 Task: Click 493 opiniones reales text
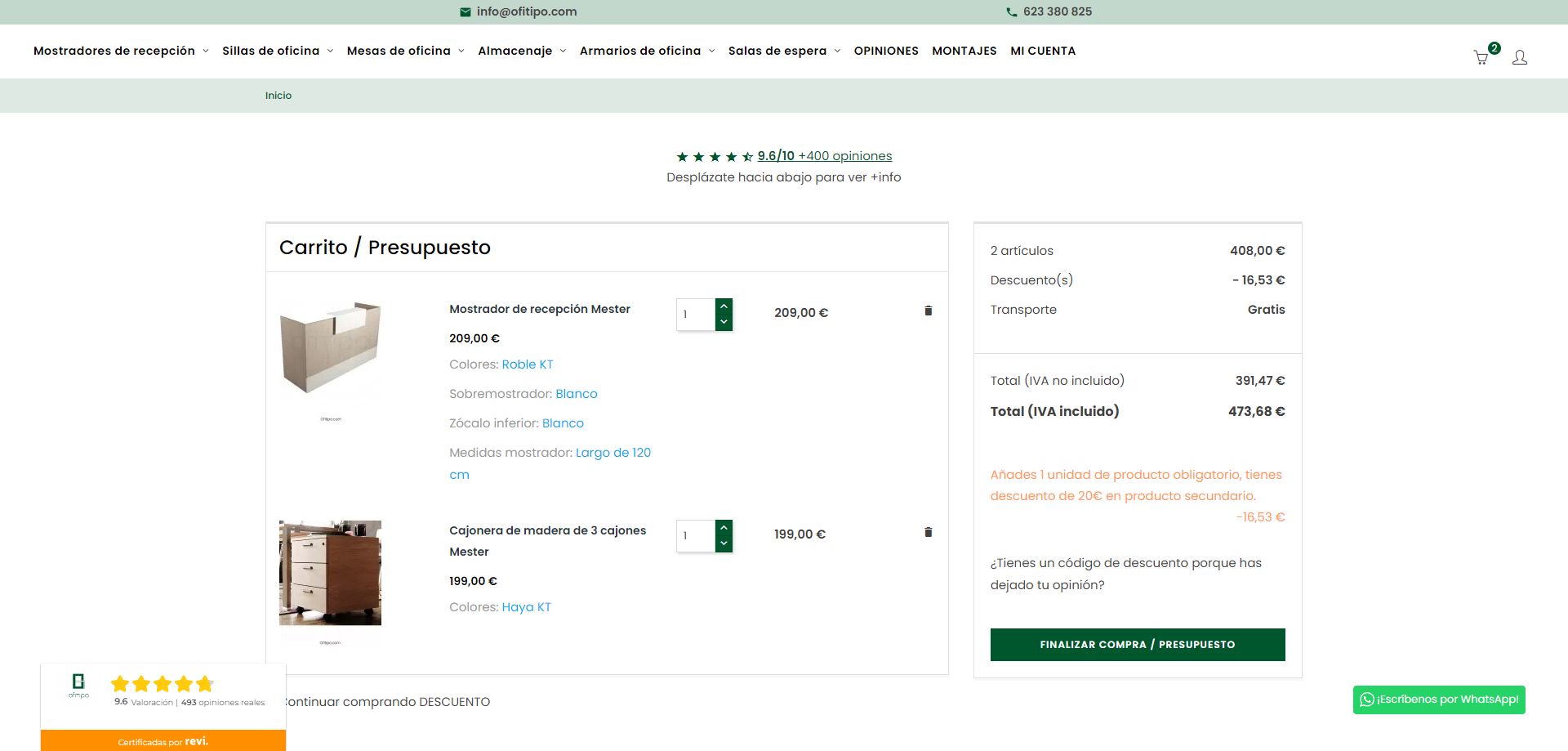[223, 703]
